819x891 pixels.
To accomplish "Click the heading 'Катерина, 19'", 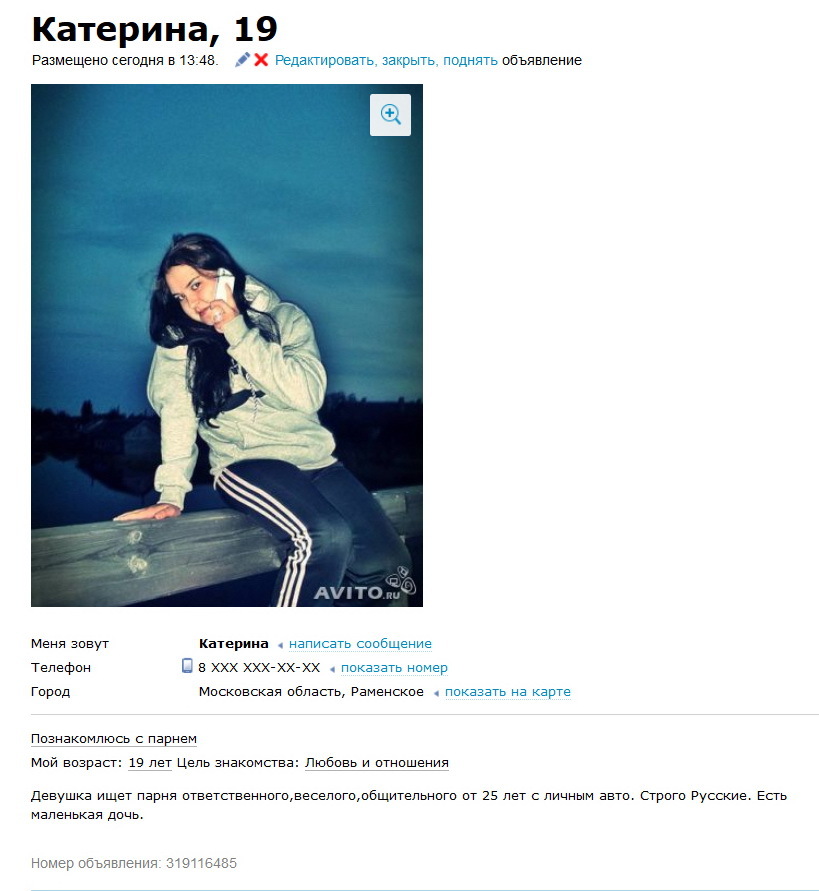I will 155,28.
